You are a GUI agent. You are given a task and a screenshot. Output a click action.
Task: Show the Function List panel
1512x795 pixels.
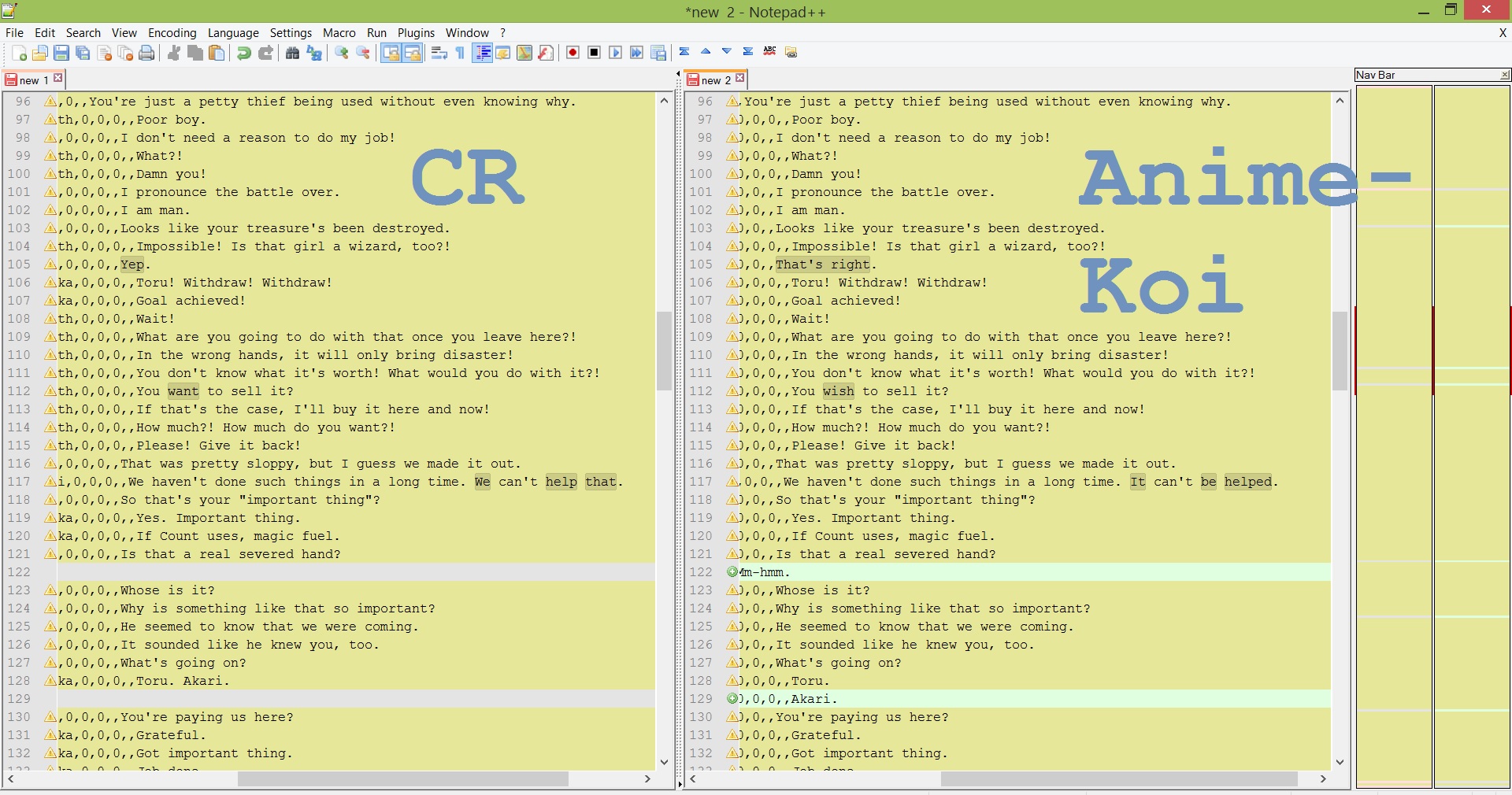coord(546,53)
